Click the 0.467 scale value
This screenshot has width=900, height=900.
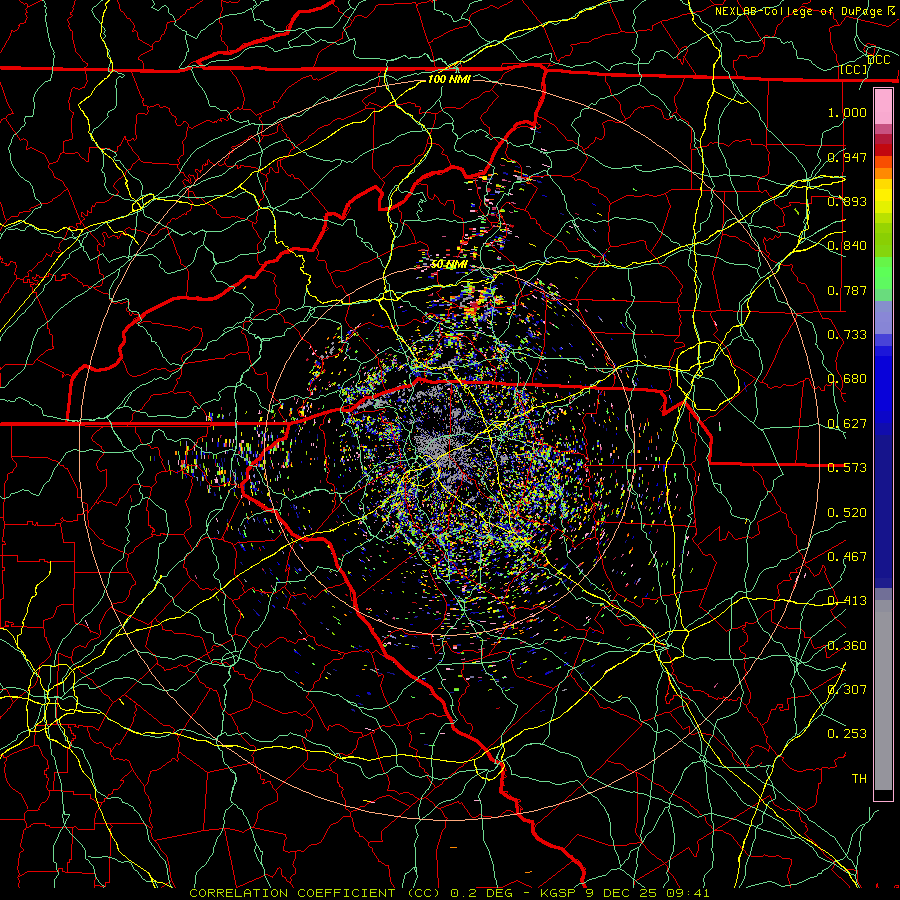point(847,557)
